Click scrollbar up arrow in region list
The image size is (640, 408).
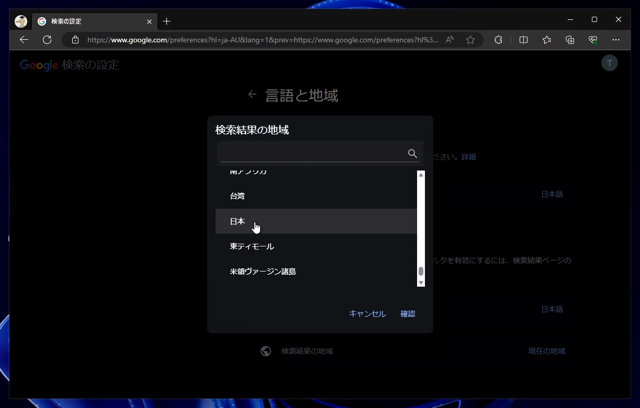421,175
